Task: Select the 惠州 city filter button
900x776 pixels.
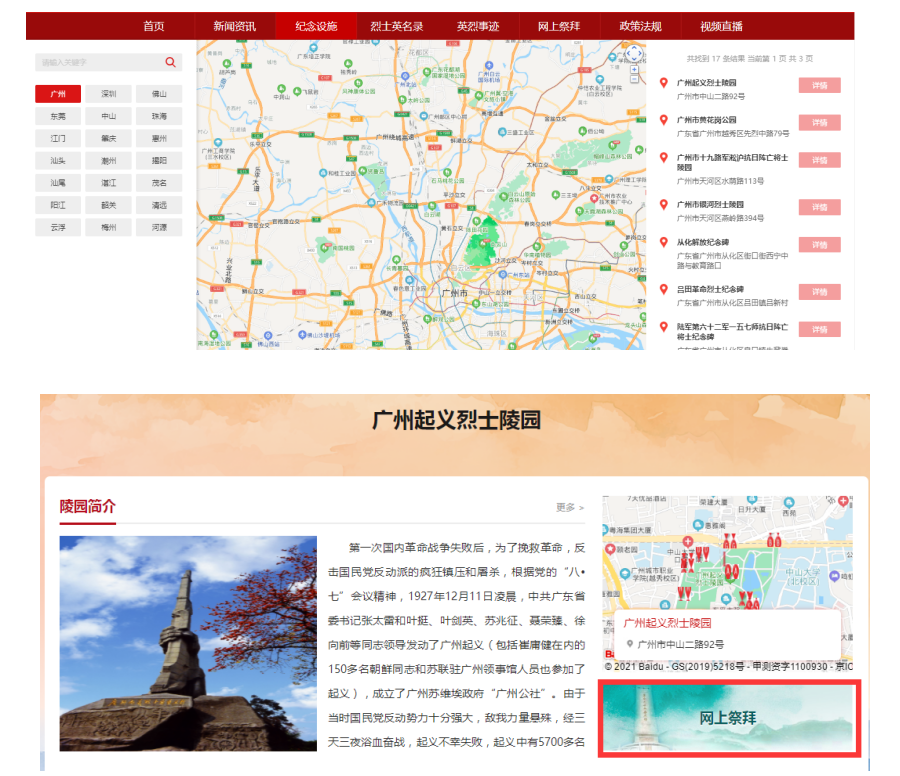Action: click(159, 138)
